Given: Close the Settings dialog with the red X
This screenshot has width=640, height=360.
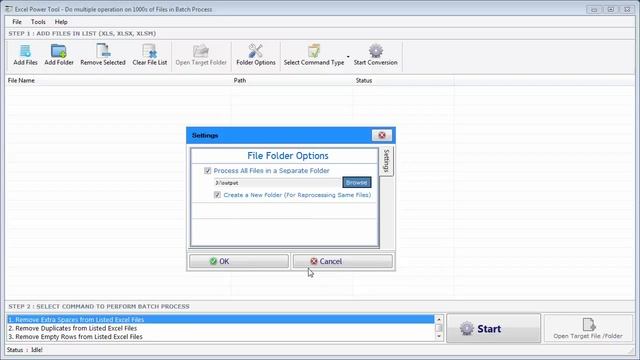Looking at the screenshot, I should pyautogui.click(x=382, y=135).
